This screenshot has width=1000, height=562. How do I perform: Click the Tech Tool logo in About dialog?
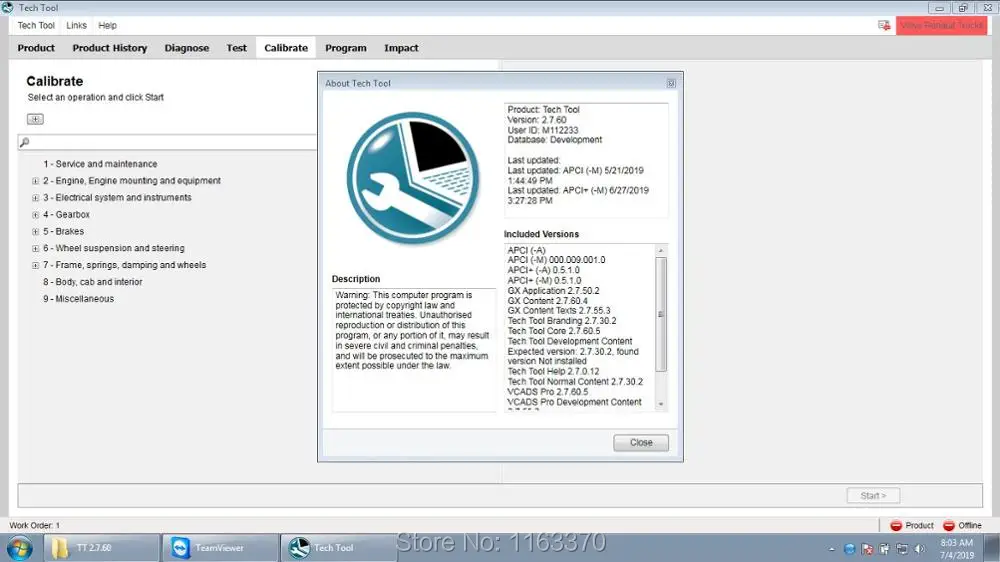pyautogui.click(x=413, y=179)
